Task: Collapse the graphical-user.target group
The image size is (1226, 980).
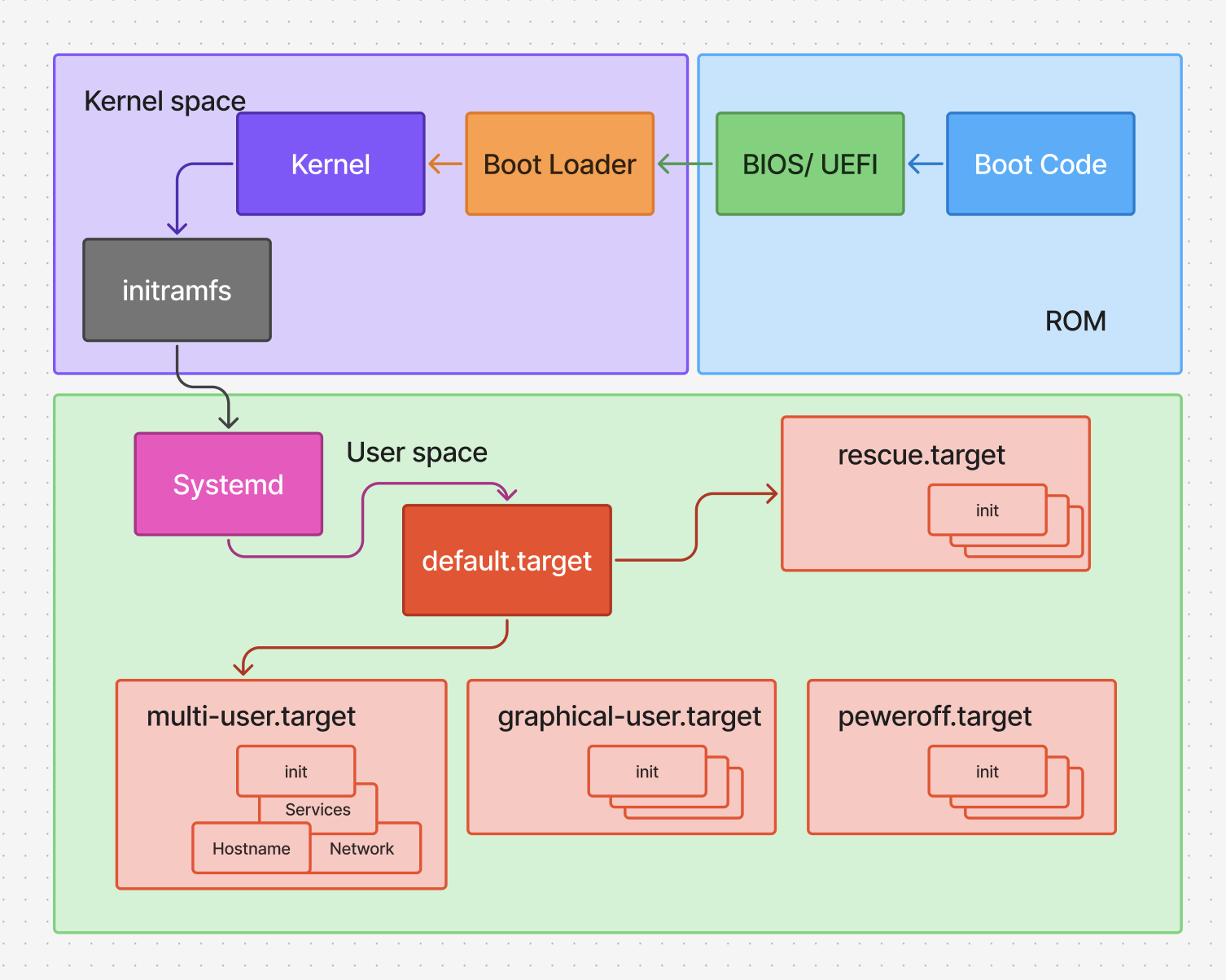Action: point(629,716)
